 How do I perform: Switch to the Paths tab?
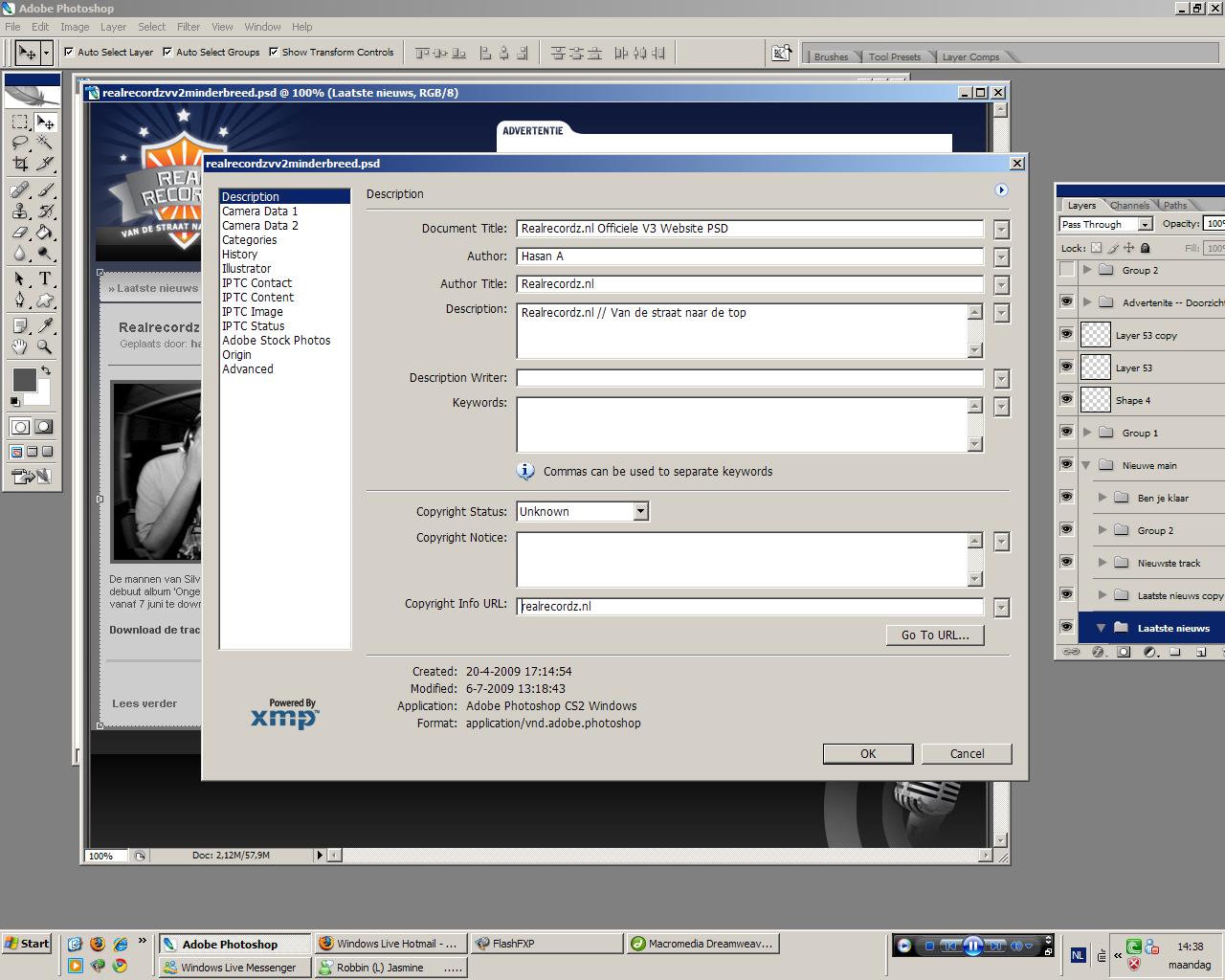1175,205
